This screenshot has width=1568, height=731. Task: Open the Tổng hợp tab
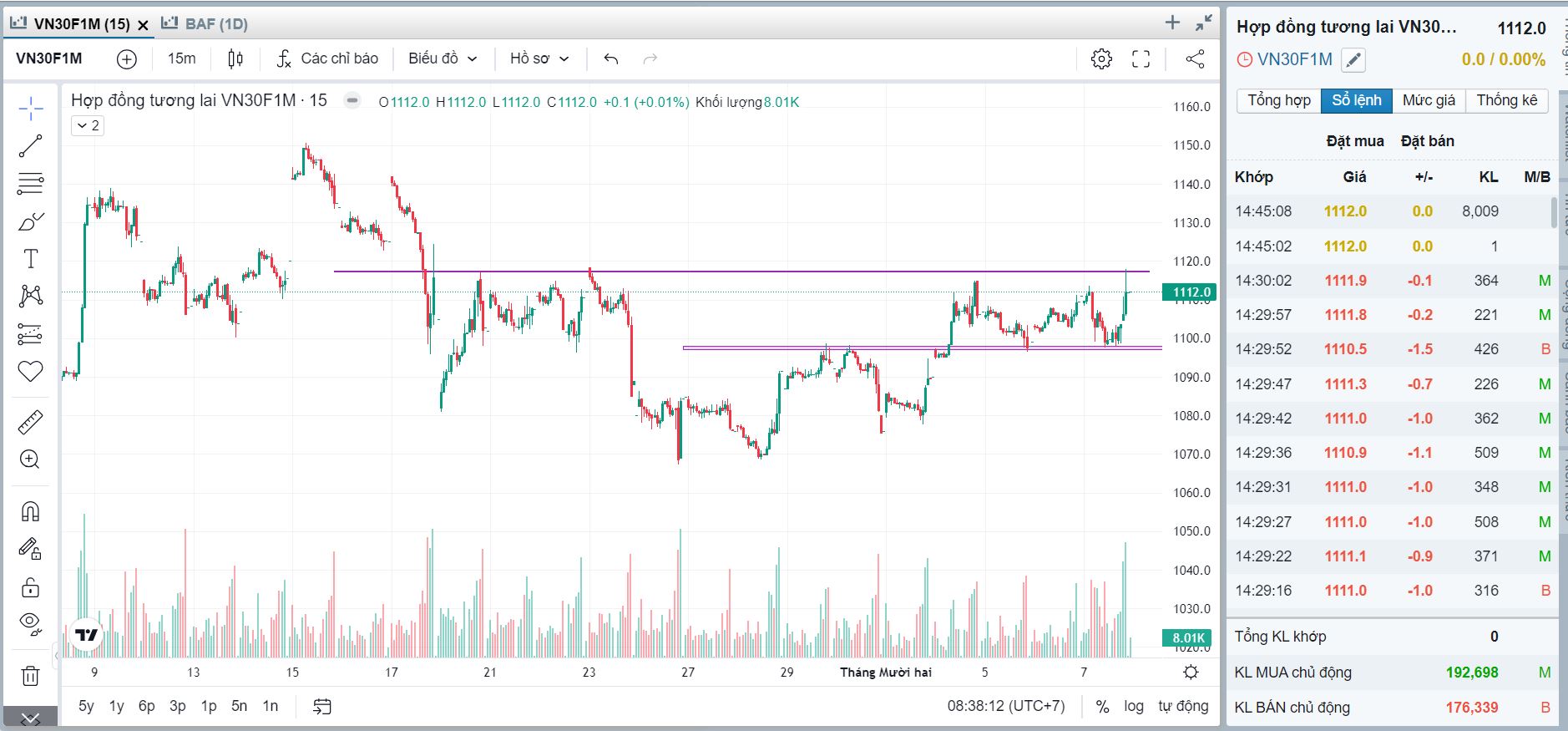pyautogui.click(x=1279, y=100)
